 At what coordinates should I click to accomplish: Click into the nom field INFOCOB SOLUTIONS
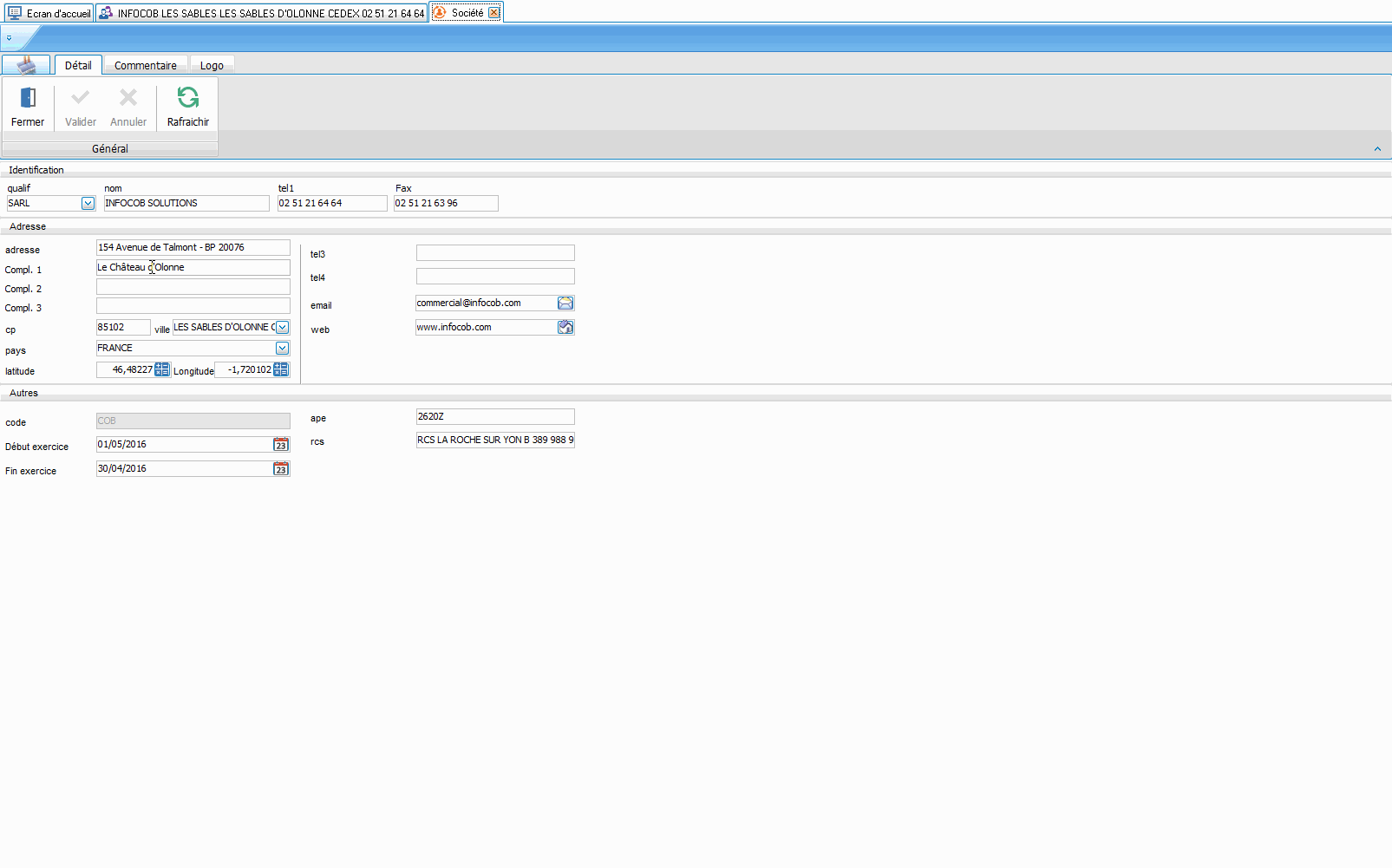click(x=186, y=203)
